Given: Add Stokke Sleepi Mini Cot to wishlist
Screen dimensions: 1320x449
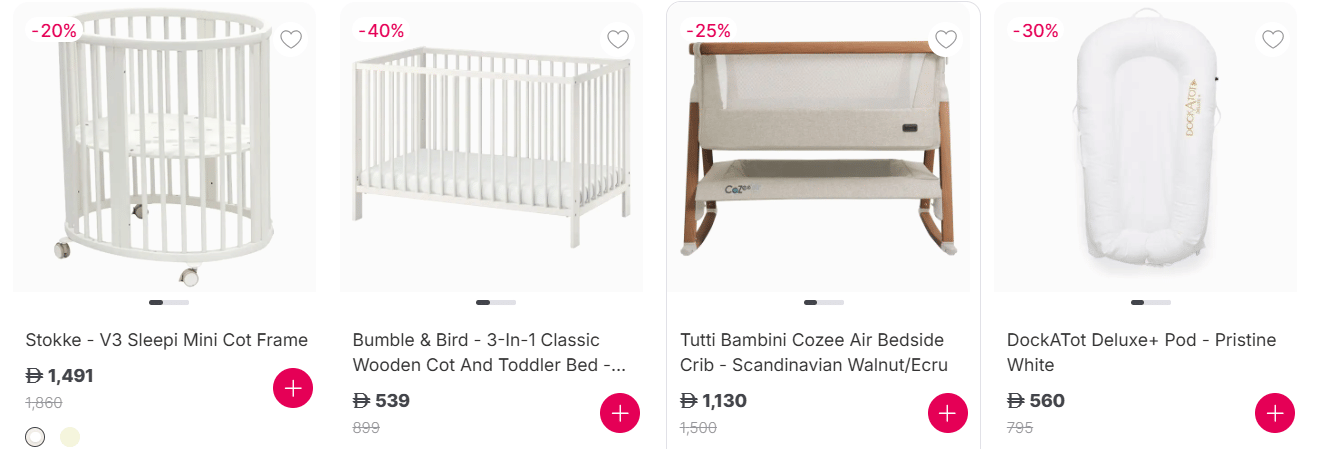Looking at the screenshot, I should 291,40.
